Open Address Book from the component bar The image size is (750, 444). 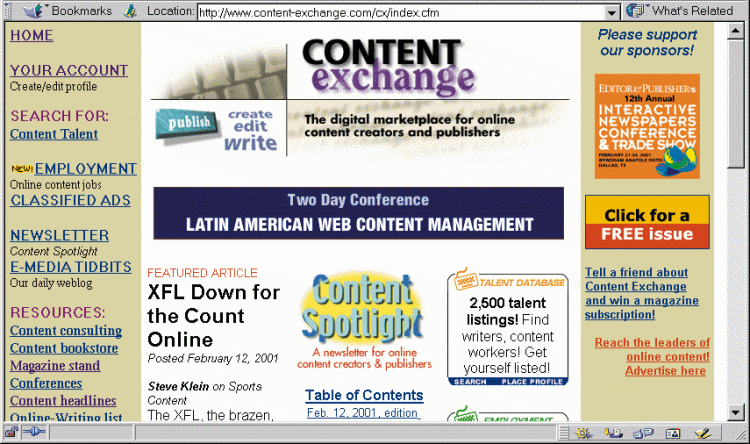pyautogui.click(x=673, y=433)
